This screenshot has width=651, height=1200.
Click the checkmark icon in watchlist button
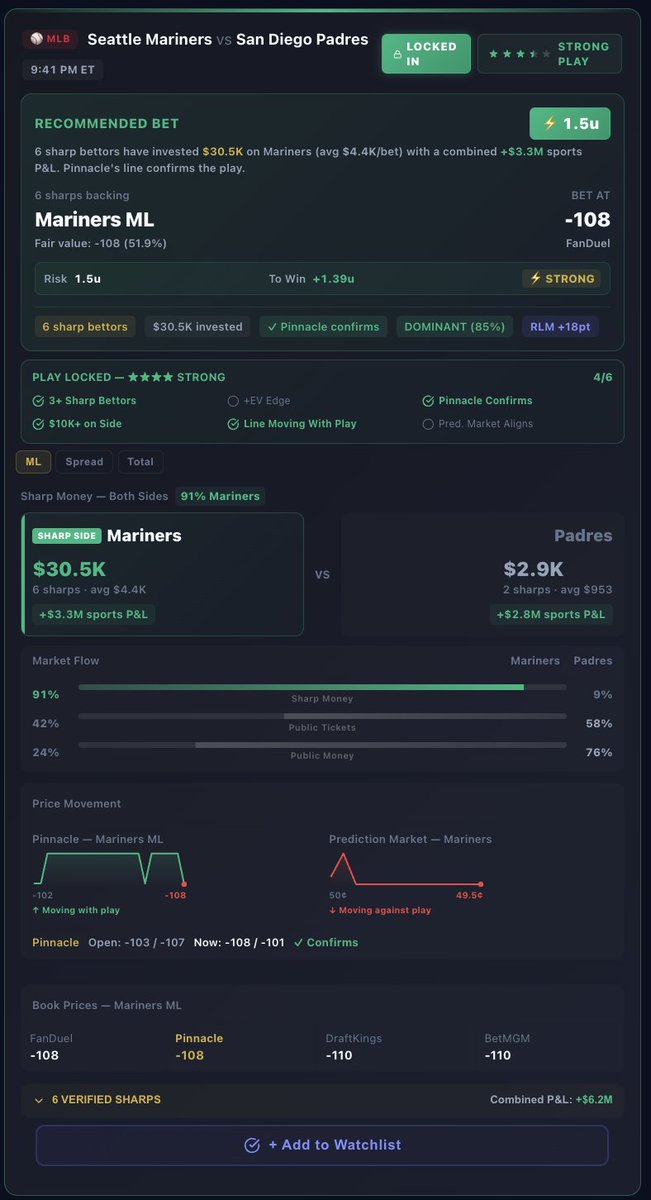click(x=252, y=1145)
